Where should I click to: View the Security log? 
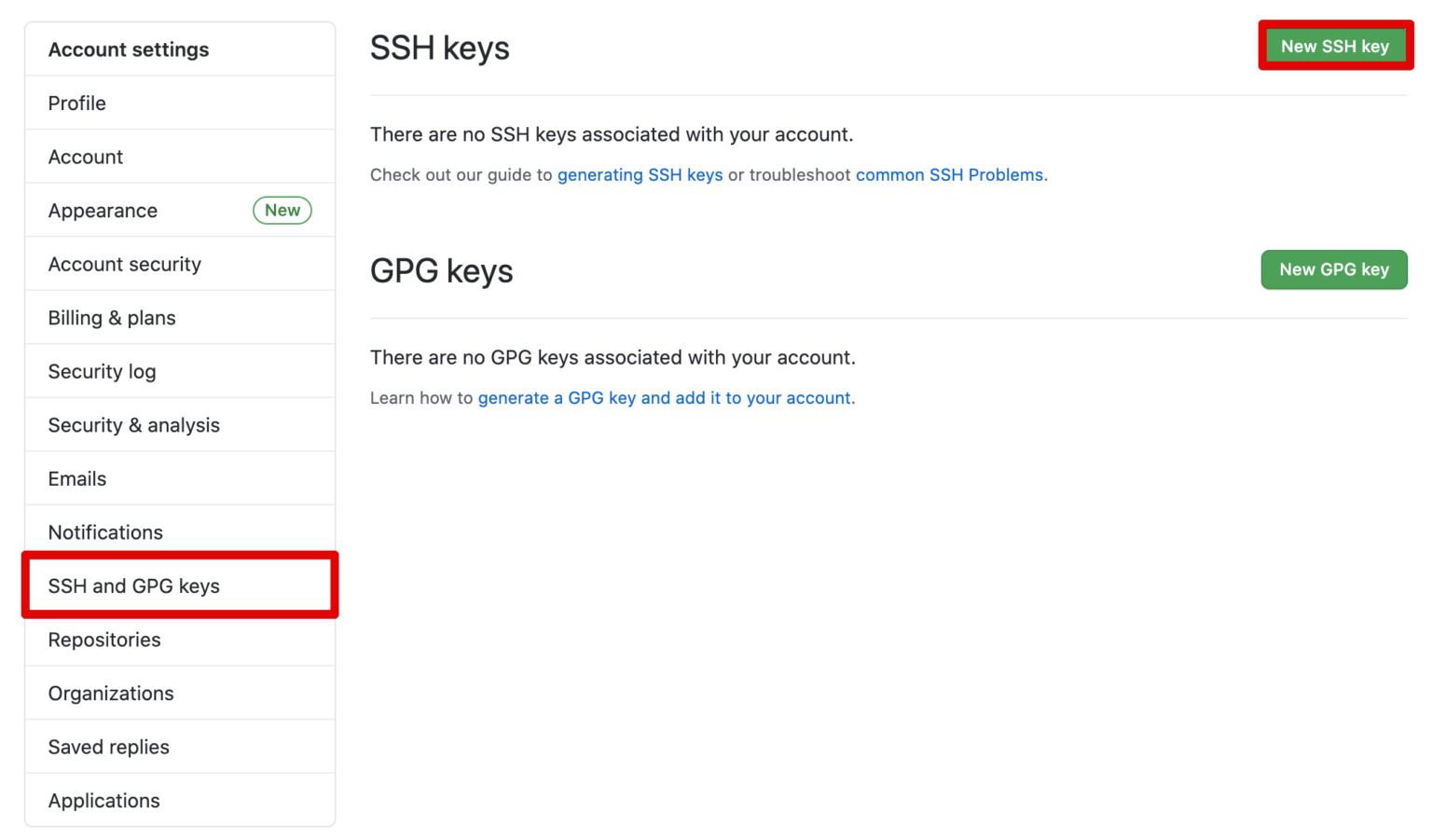[x=102, y=371]
